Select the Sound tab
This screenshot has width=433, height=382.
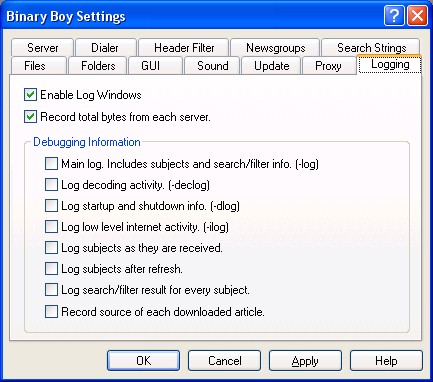[x=212, y=66]
